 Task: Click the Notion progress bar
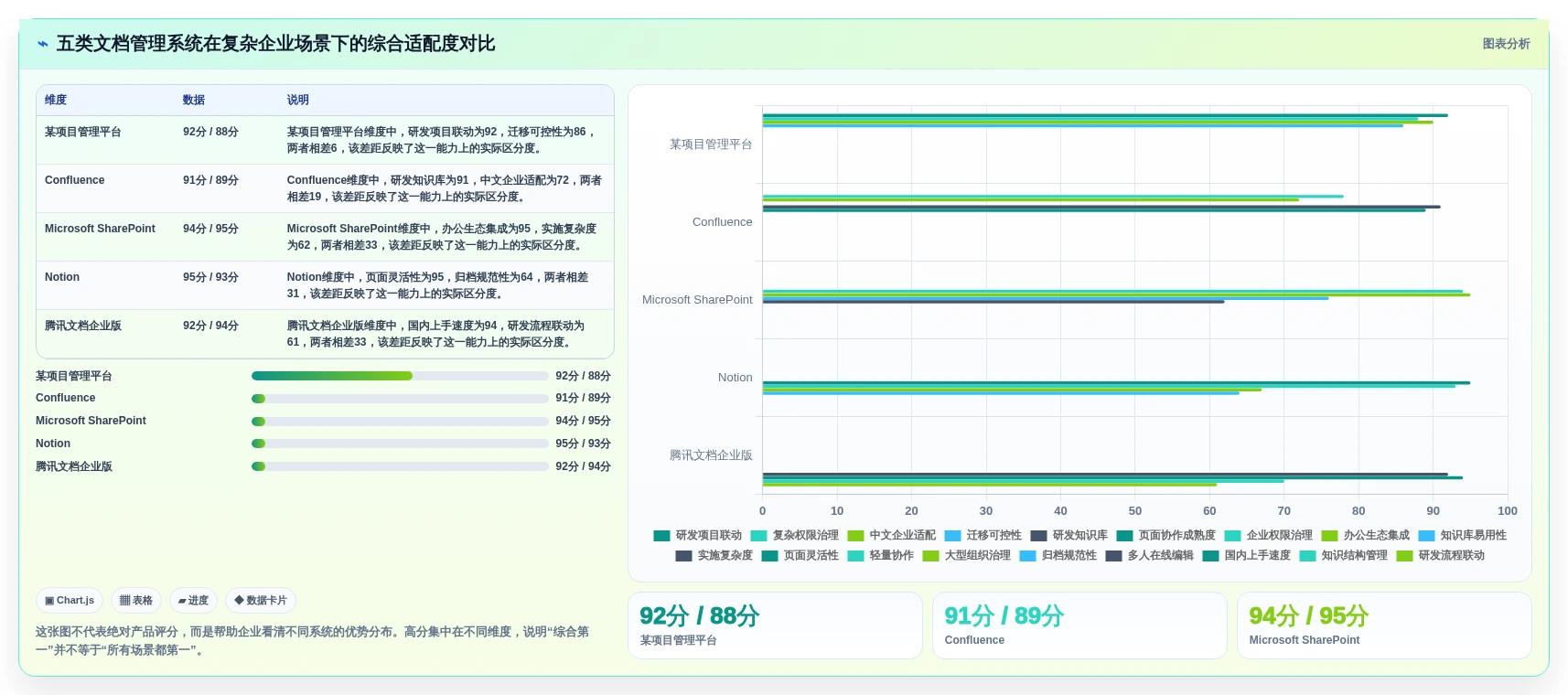pos(400,444)
